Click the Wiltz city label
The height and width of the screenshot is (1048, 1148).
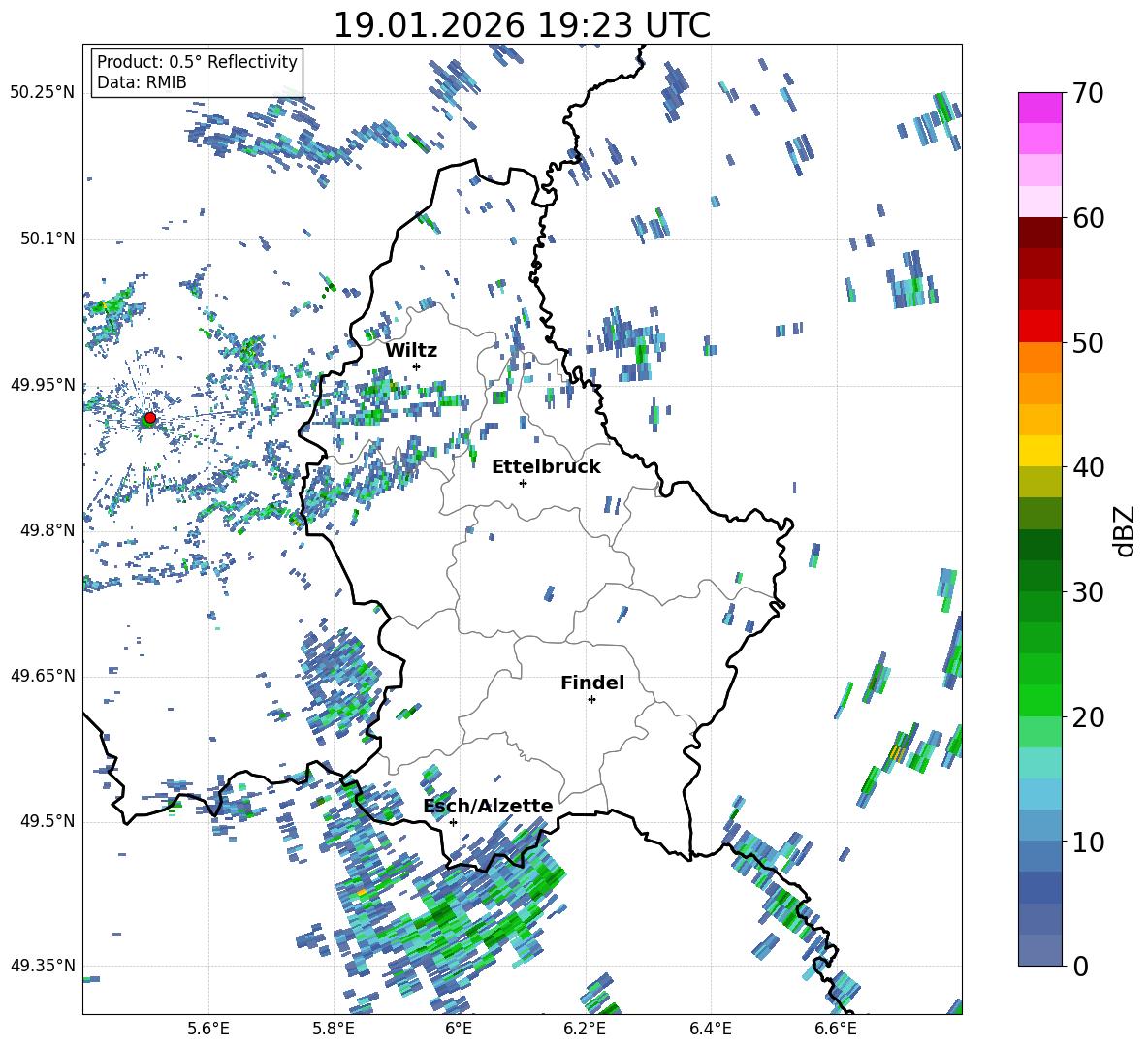click(x=411, y=350)
